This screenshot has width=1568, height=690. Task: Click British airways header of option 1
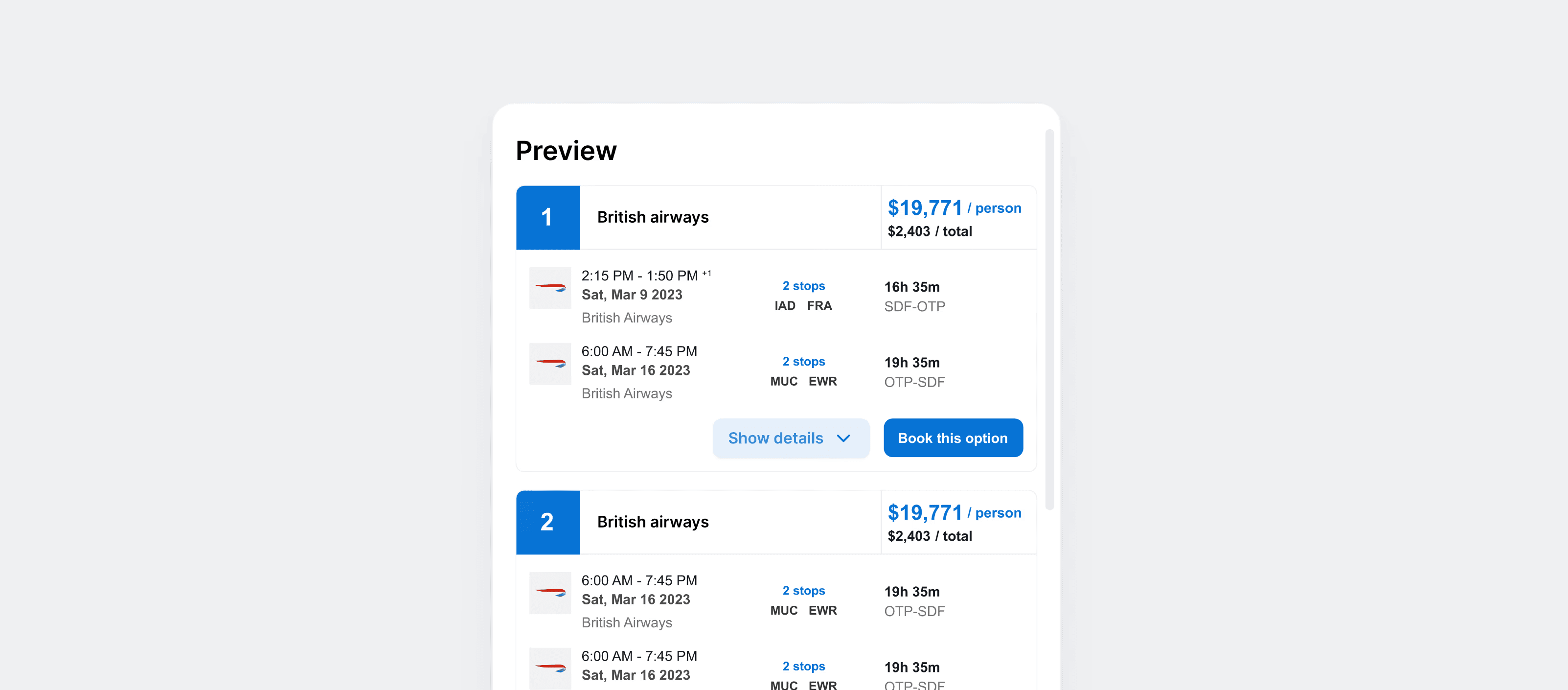pyautogui.click(x=653, y=217)
